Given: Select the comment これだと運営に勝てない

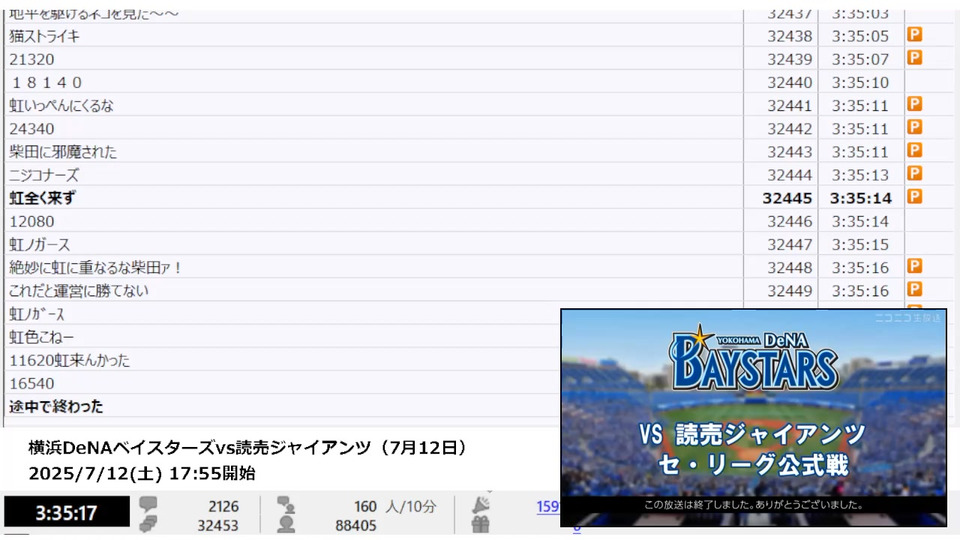Looking at the screenshot, I should coord(78,291).
